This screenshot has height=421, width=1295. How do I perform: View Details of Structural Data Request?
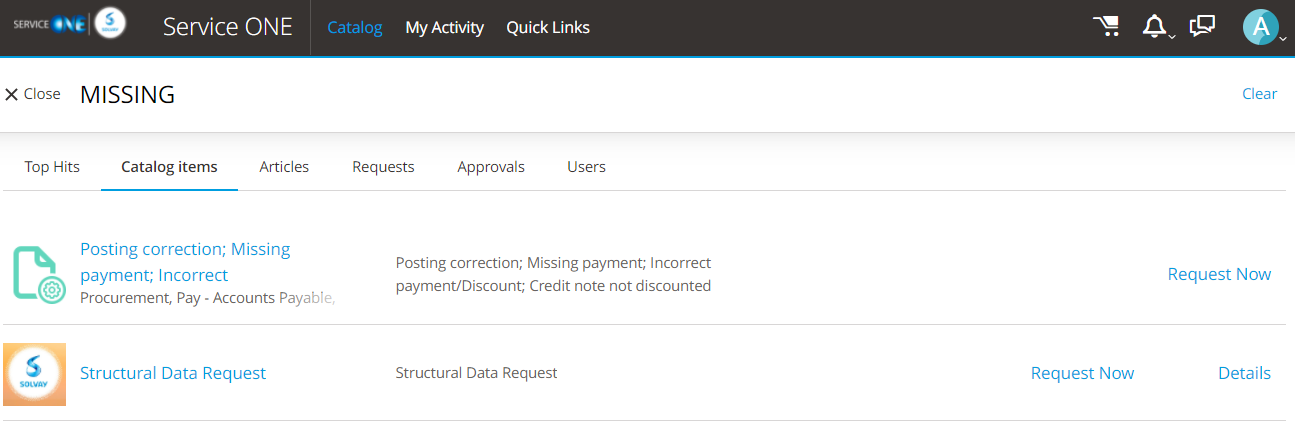[x=1244, y=373]
